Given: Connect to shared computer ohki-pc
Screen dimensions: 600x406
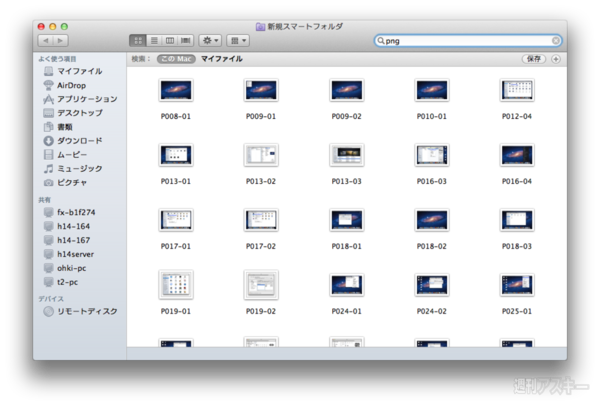Looking at the screenshot, I should tap(65, 268).
